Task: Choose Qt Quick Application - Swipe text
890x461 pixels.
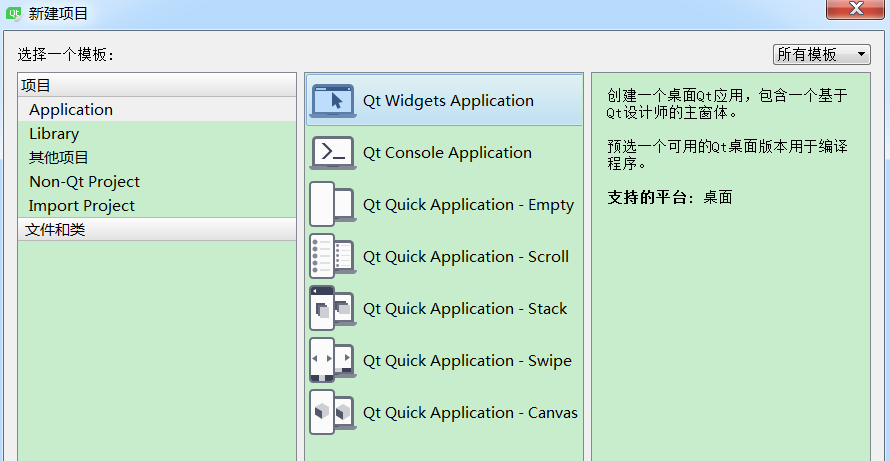Action: (x=467, y=361)
